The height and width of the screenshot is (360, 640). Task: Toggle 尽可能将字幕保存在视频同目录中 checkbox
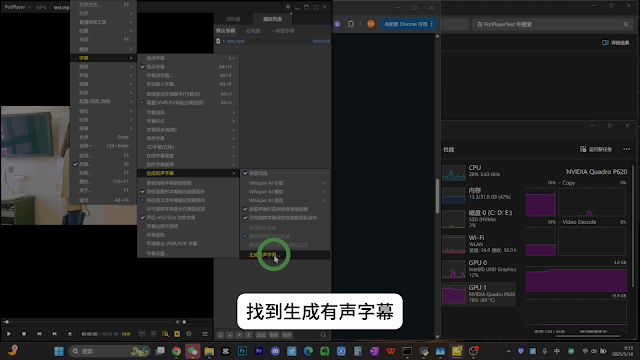(x=285, y=218)
